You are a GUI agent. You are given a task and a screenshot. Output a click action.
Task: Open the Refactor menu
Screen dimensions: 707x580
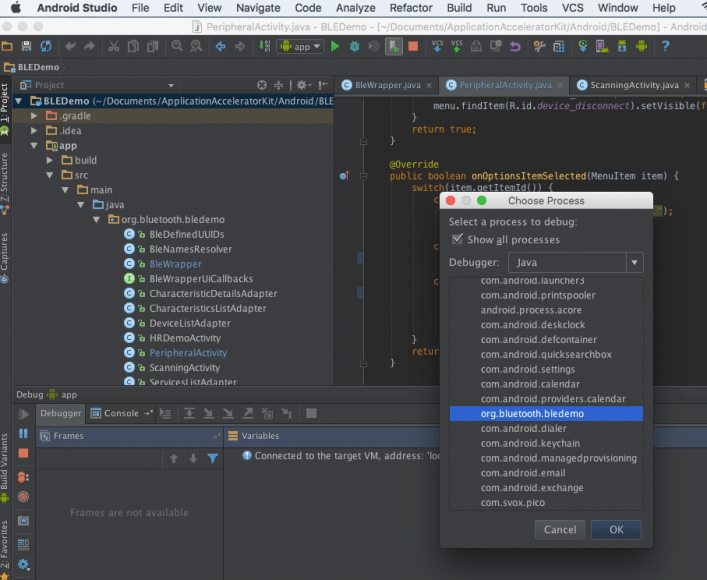click(x=411, y=8)
